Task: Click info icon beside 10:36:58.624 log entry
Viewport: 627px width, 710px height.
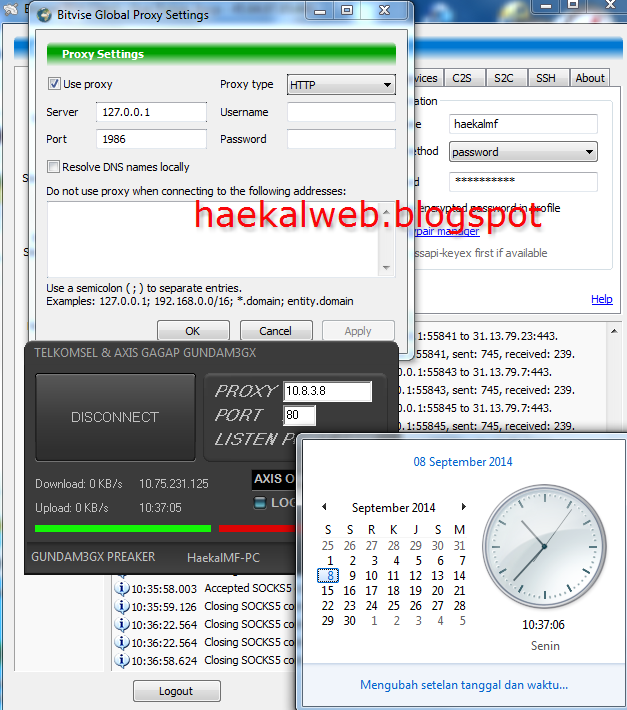Action: coord(121,660)
